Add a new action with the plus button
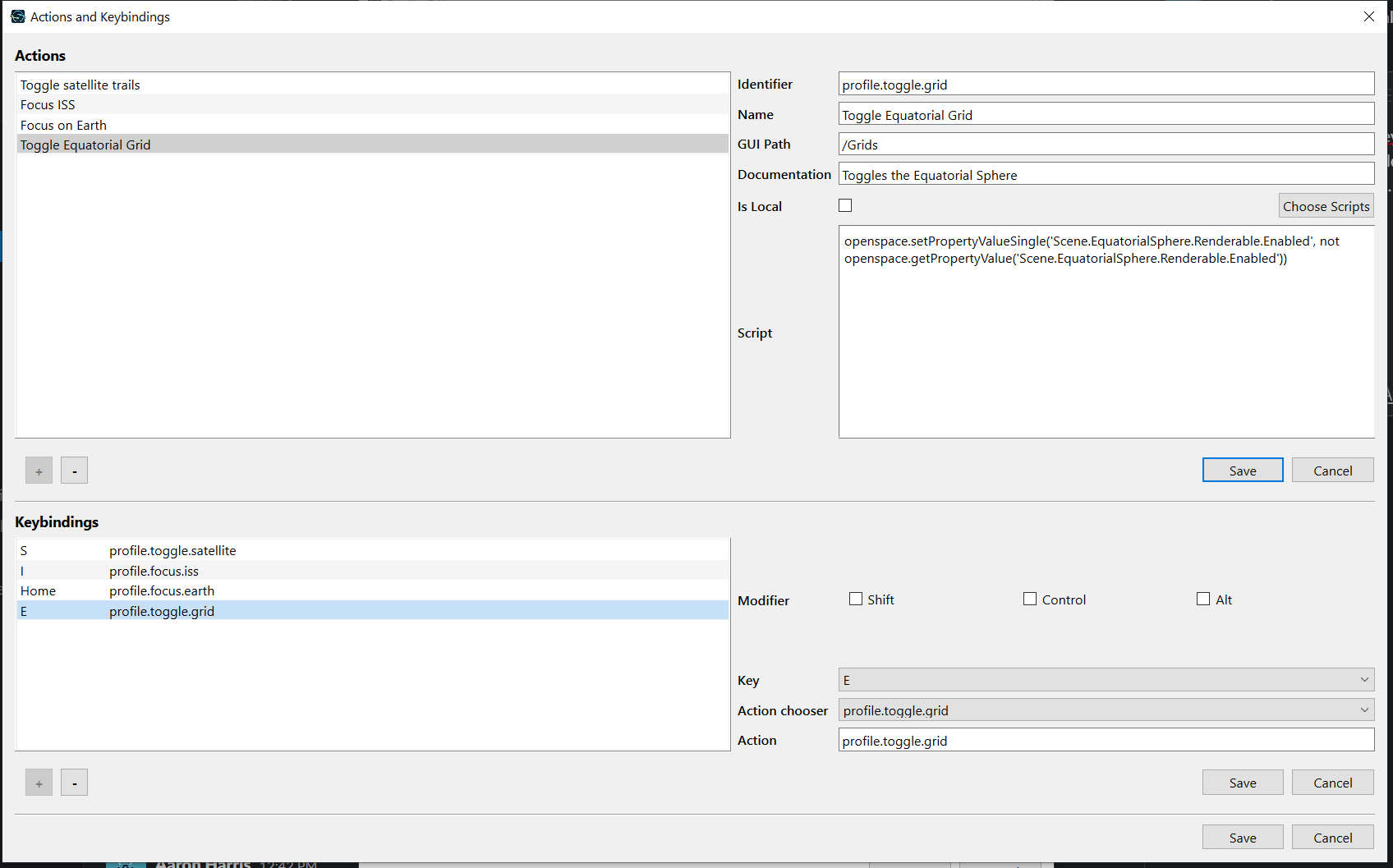The width and height of the screenshot is (1393, 868). point(39,471)
